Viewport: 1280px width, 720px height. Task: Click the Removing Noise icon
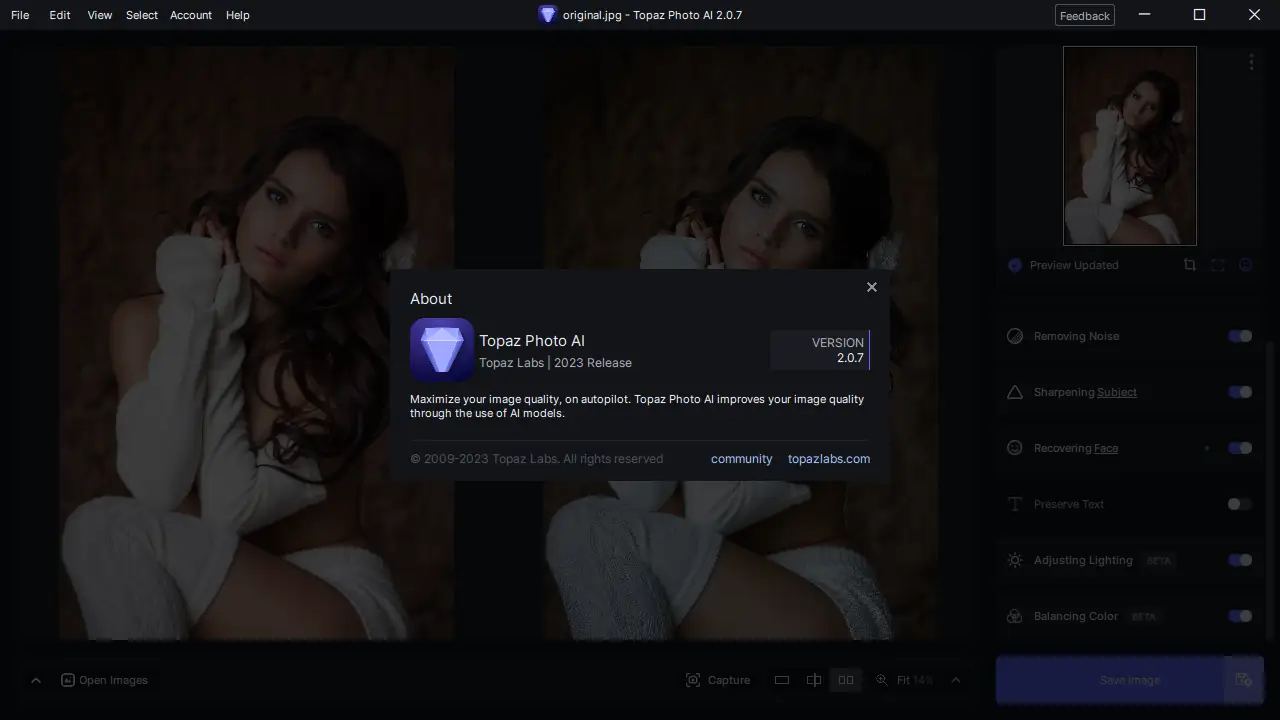pos(1014,336)
